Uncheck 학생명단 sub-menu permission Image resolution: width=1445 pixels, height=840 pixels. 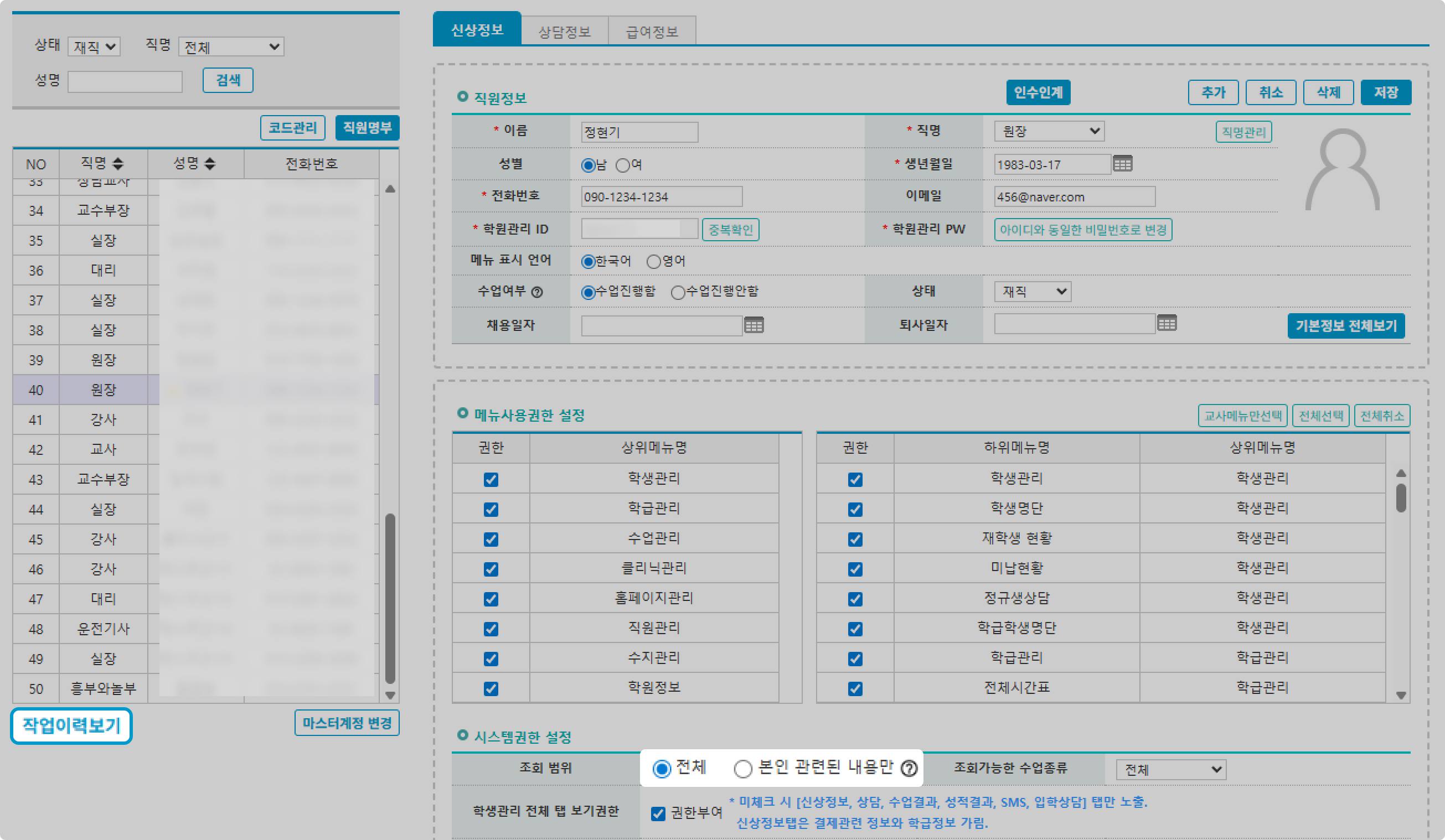[854, 510]
